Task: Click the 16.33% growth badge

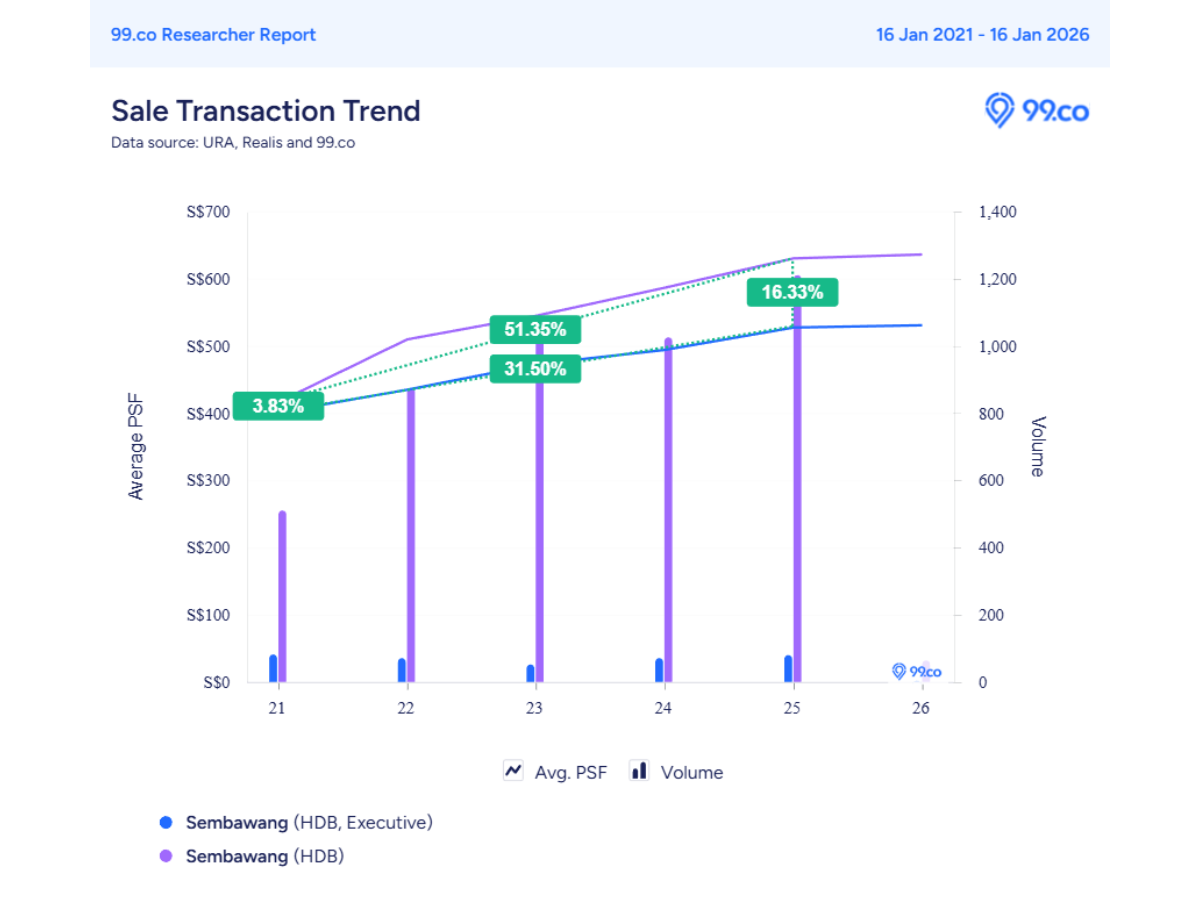Action: 792,292
